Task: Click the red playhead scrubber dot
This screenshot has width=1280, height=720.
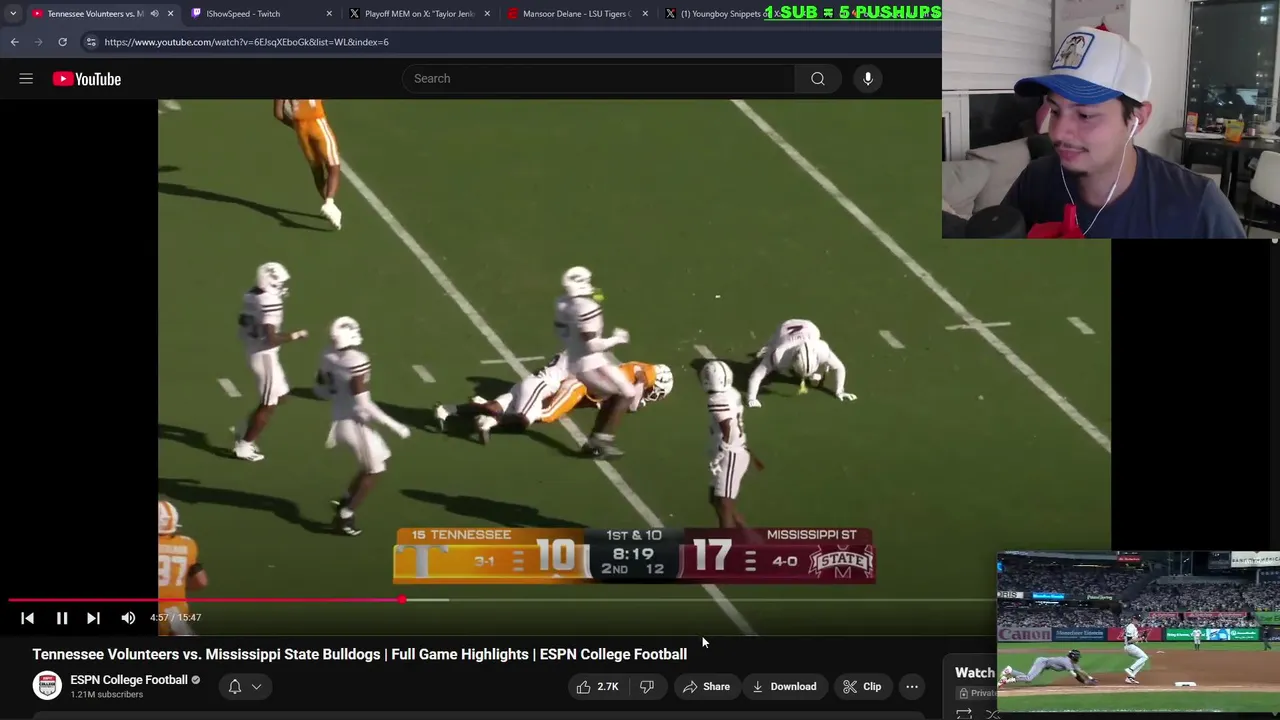Action: 402,600
